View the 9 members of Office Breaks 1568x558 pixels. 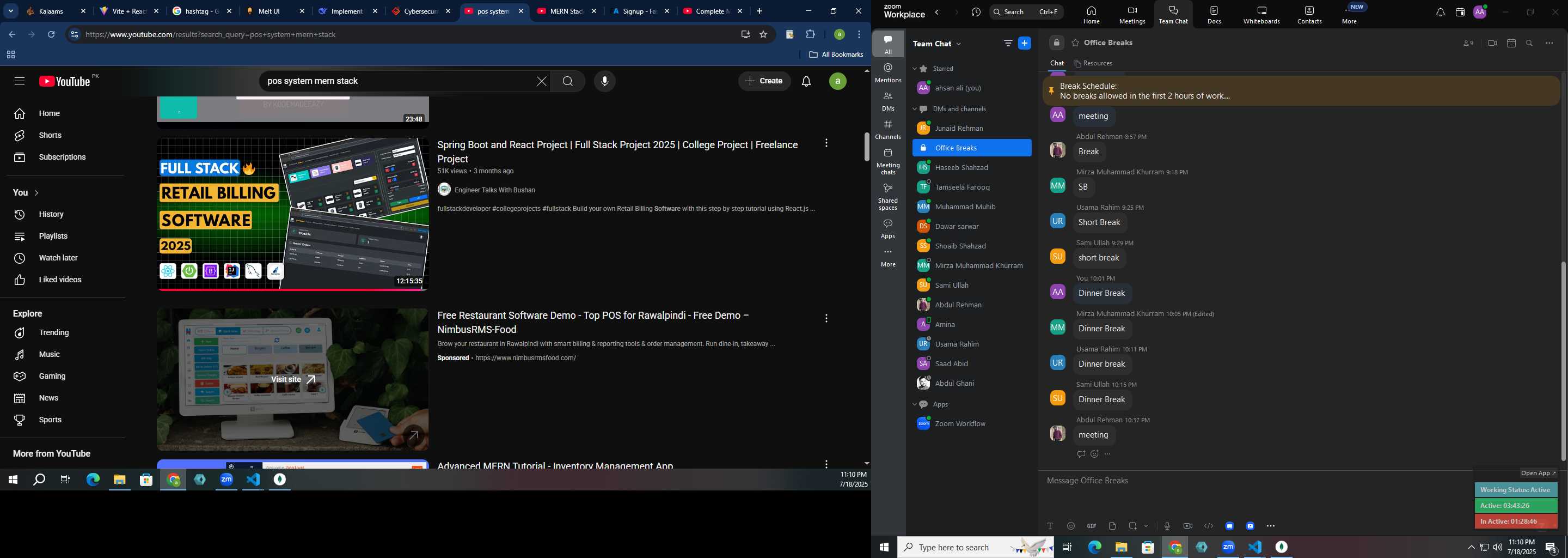click(x=1468, y=43)
